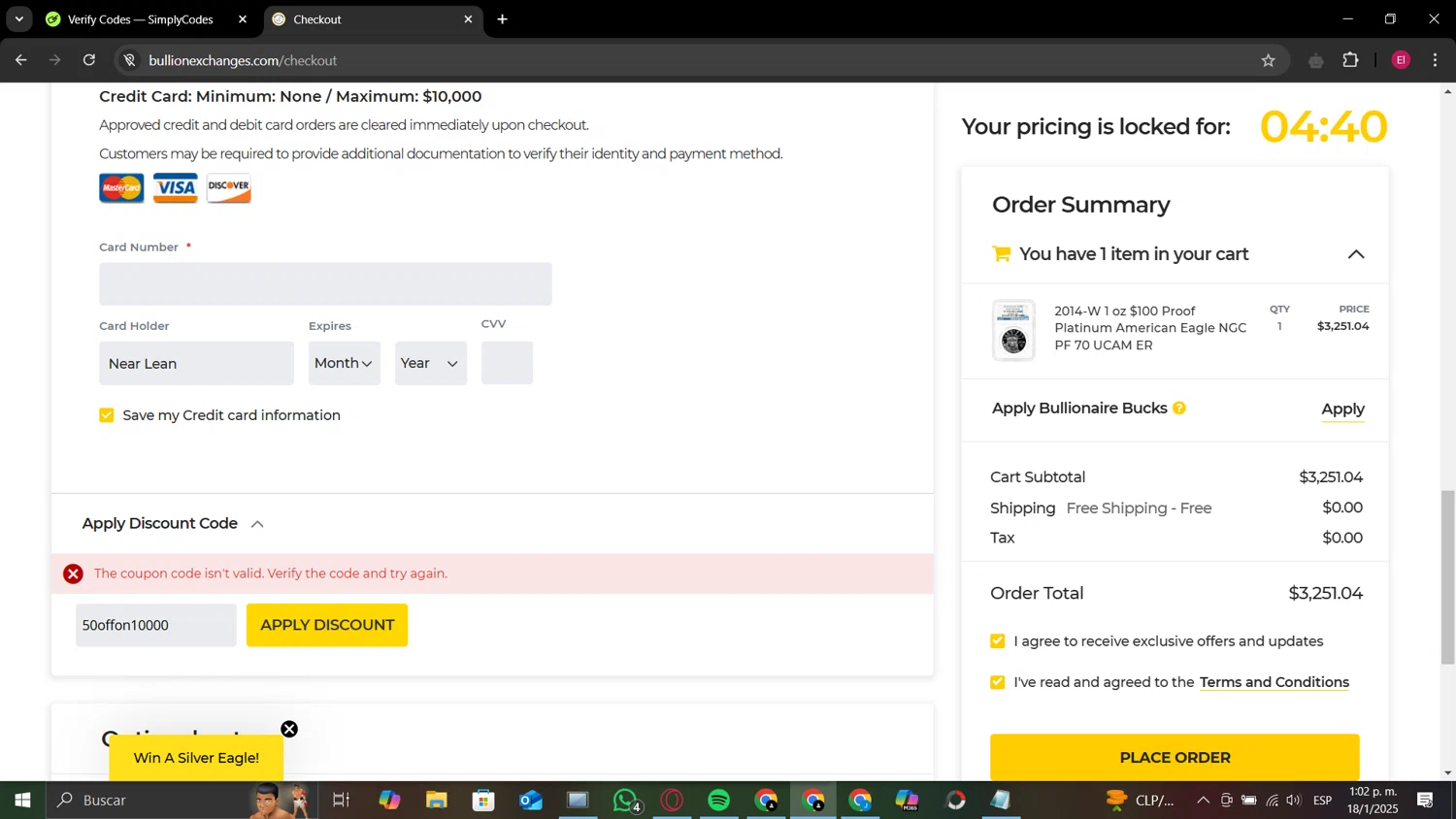Click the address bar URL

coord(243,60)
